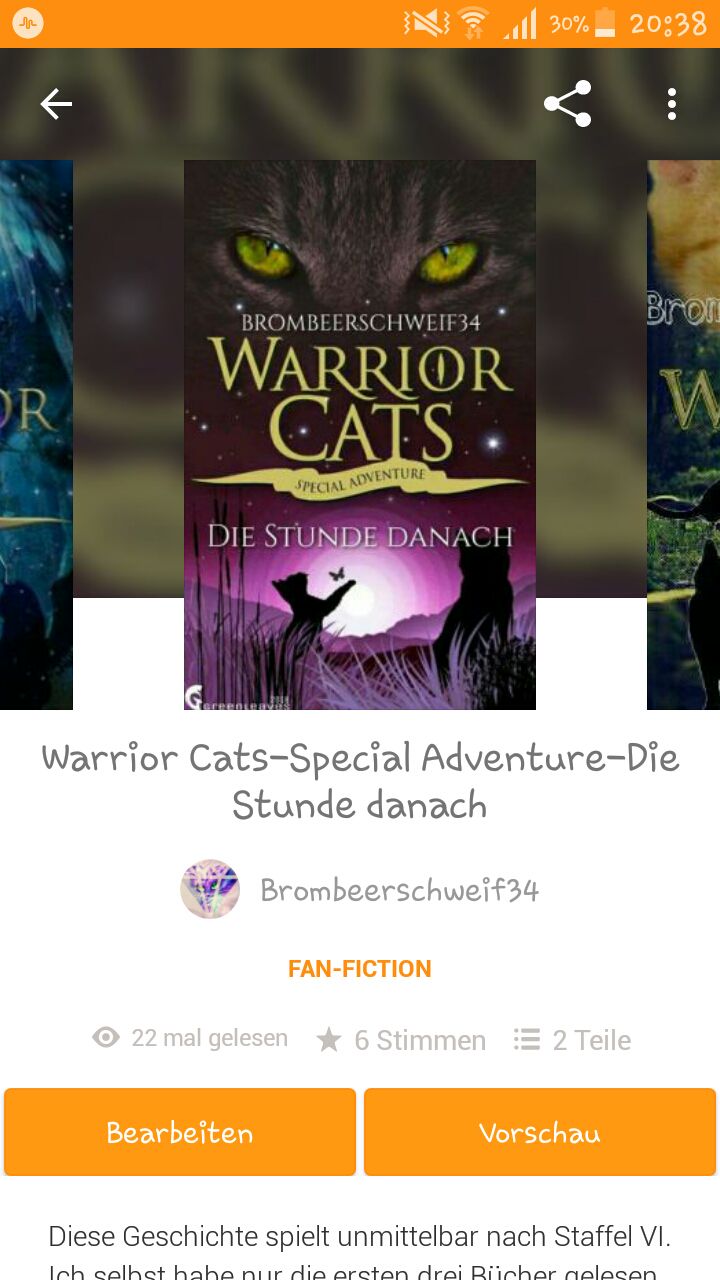Select the blue cover on the left

(36, 435)
